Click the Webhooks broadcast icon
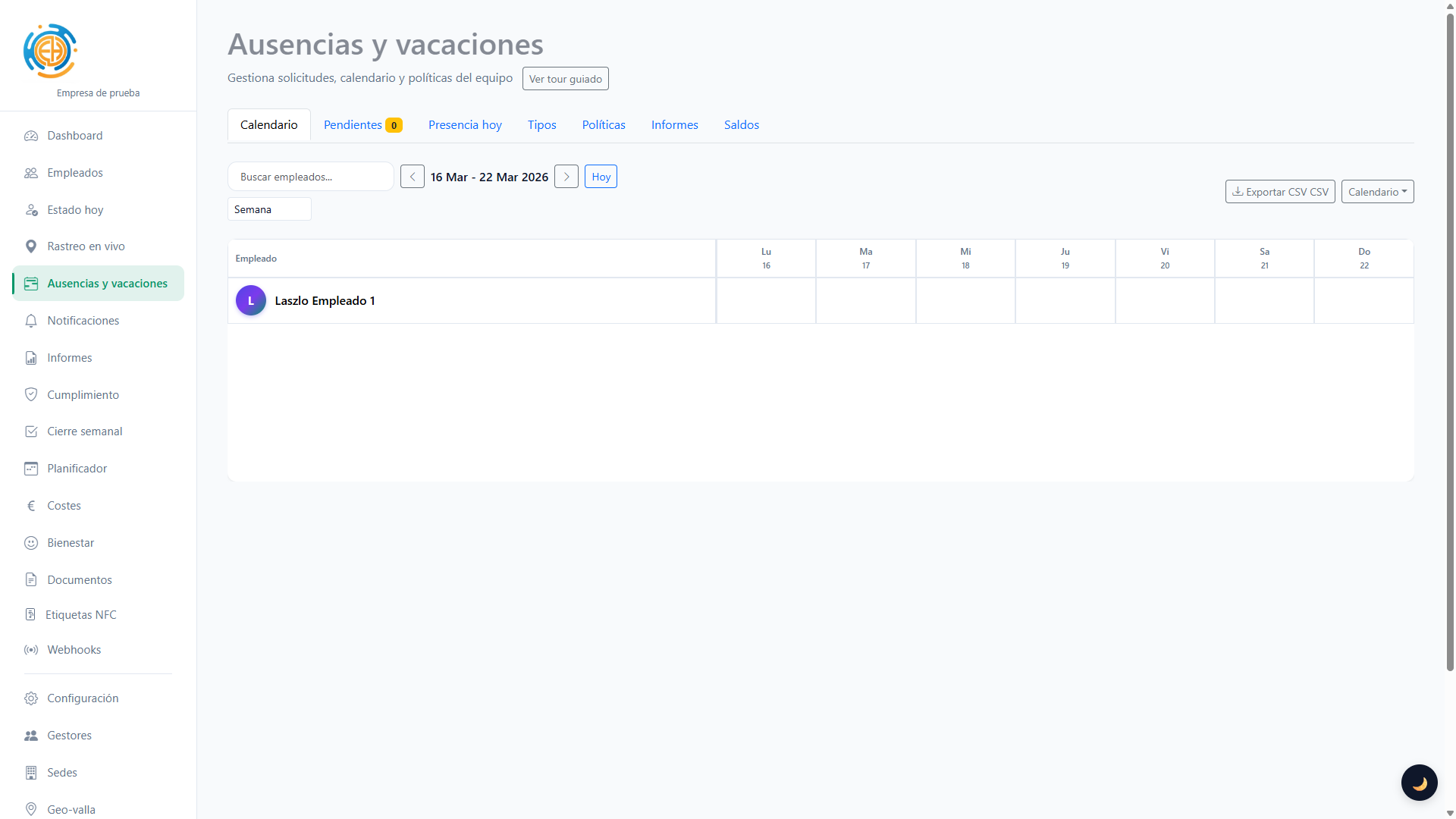This screenshot has width=1456, height=819. pos(31,650)
